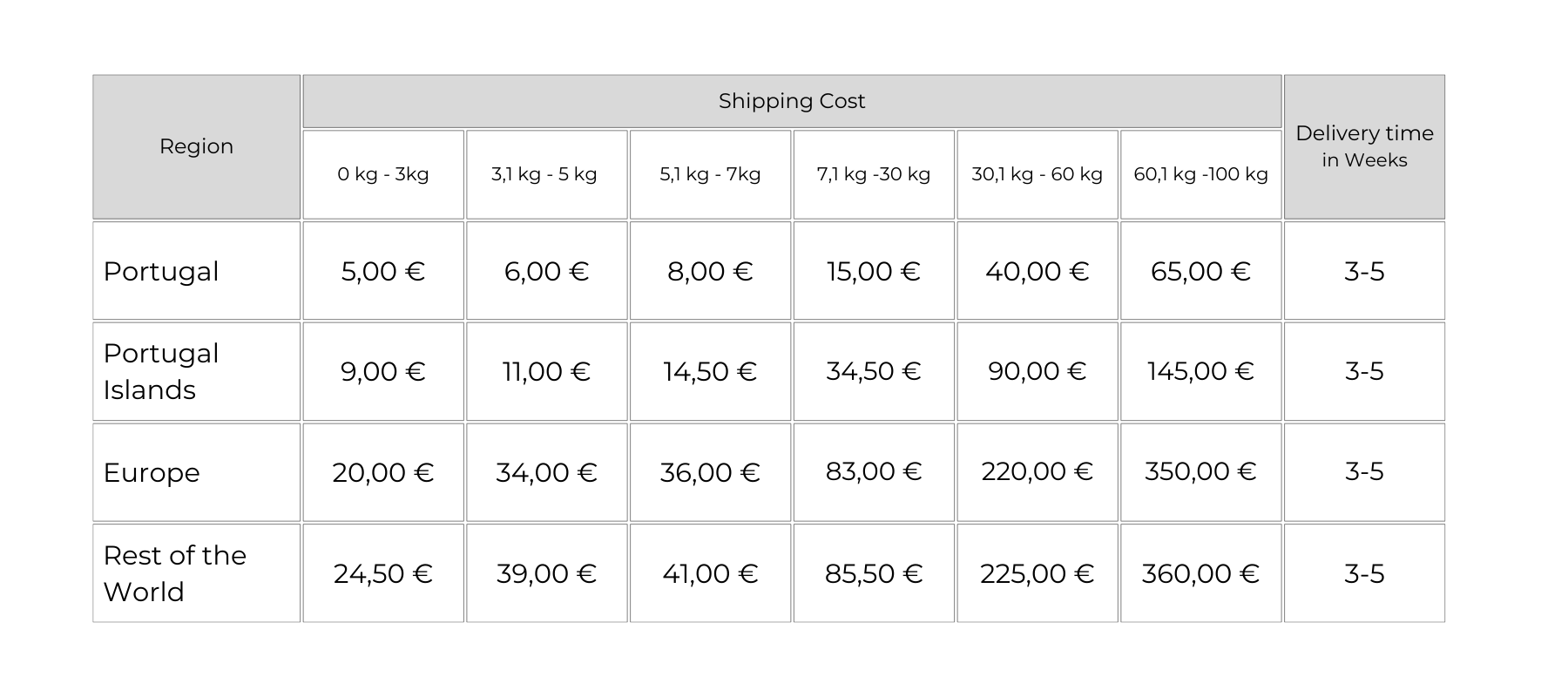Image resolution: width=1568 pixels, height=697 pixels.
Task: Select the 30,1 kg - 60 kg header
Action: click(x=1037, y=174)
